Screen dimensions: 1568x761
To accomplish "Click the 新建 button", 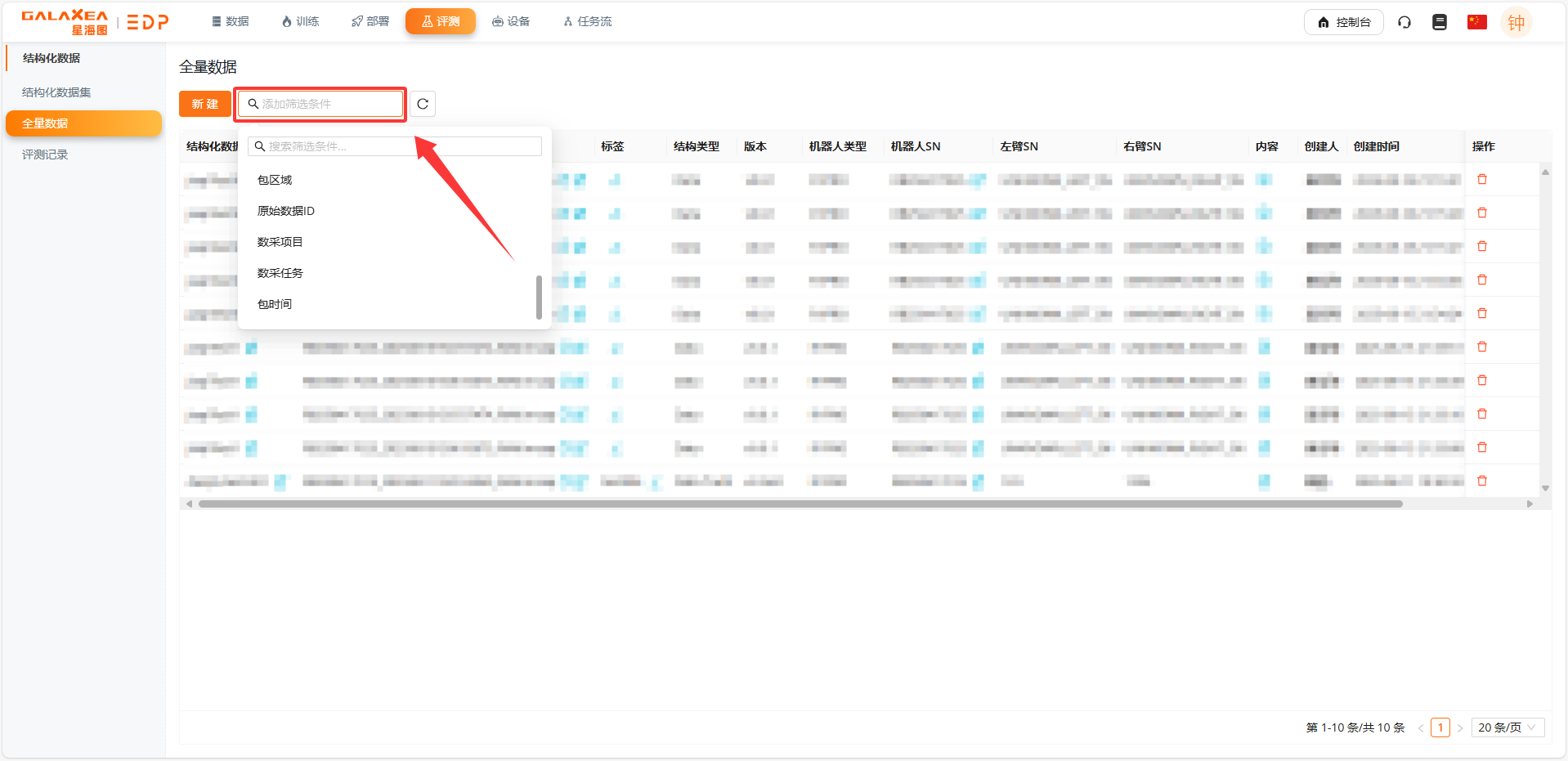I will [x=205, y=104].
